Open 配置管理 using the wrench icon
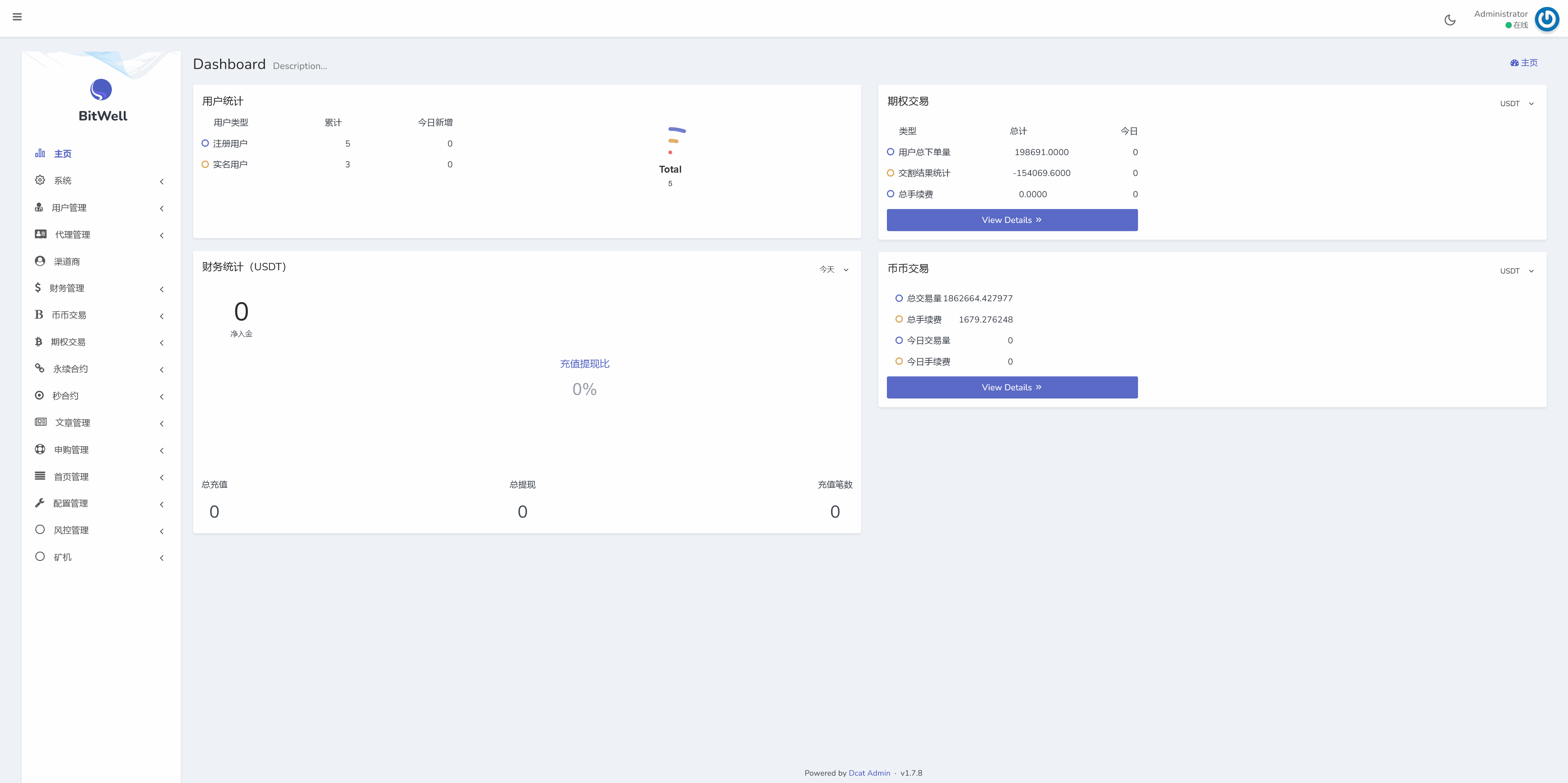 (x=40, y=503)
